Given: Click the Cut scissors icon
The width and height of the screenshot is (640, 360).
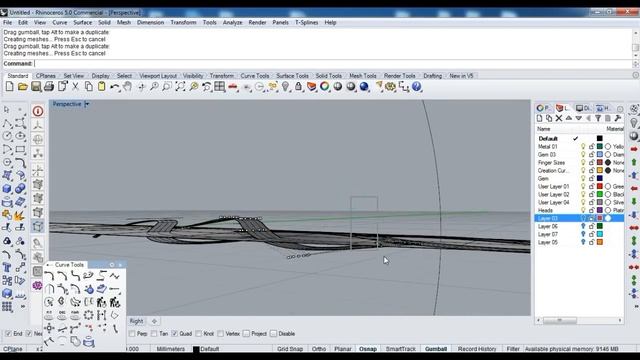Looking at the screenshot, I should [75, 87].
